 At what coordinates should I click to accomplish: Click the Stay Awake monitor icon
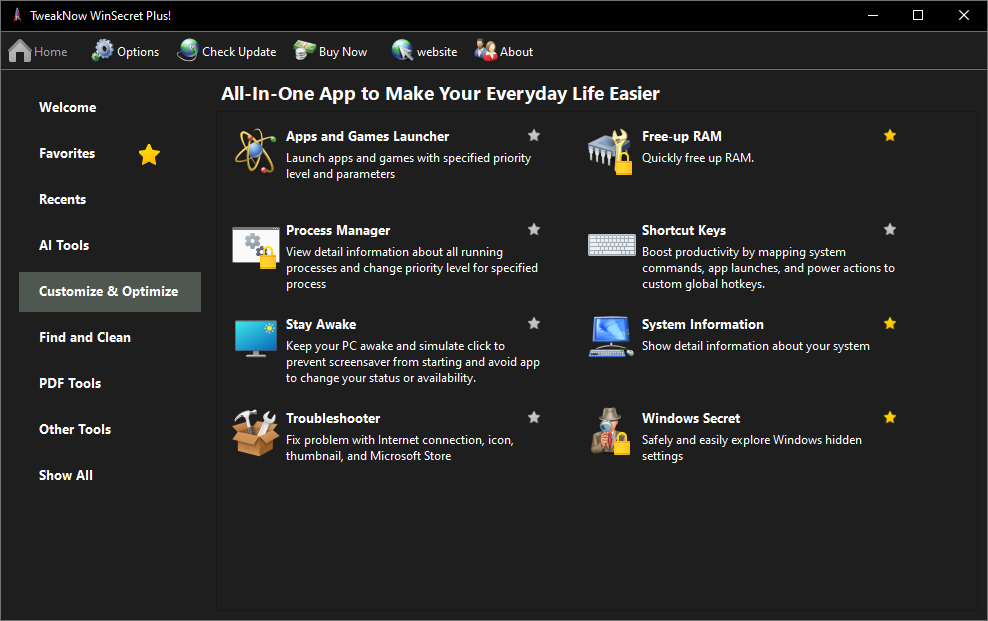255,338
